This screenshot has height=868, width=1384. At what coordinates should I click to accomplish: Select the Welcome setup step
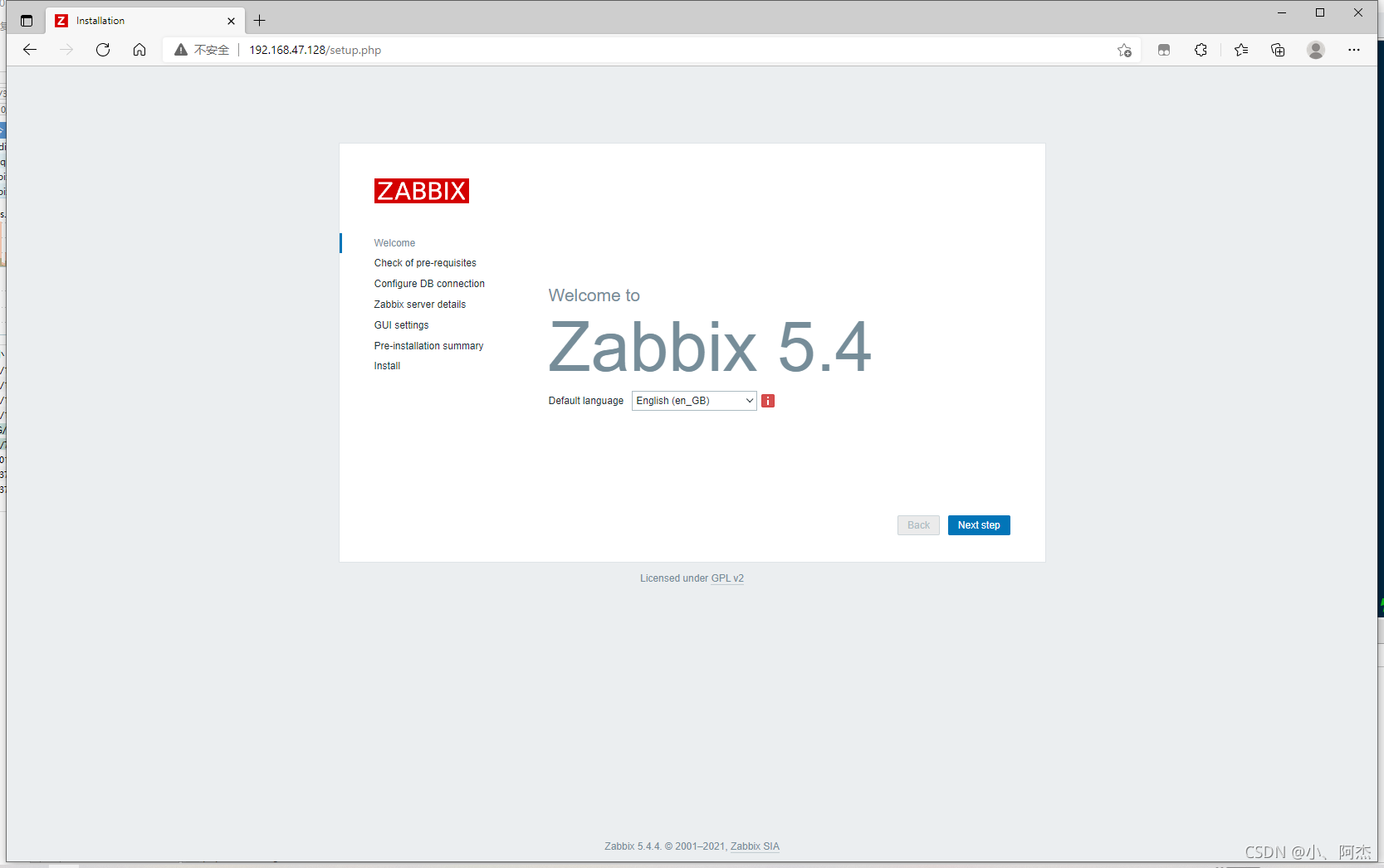click(x=394, y=243)
